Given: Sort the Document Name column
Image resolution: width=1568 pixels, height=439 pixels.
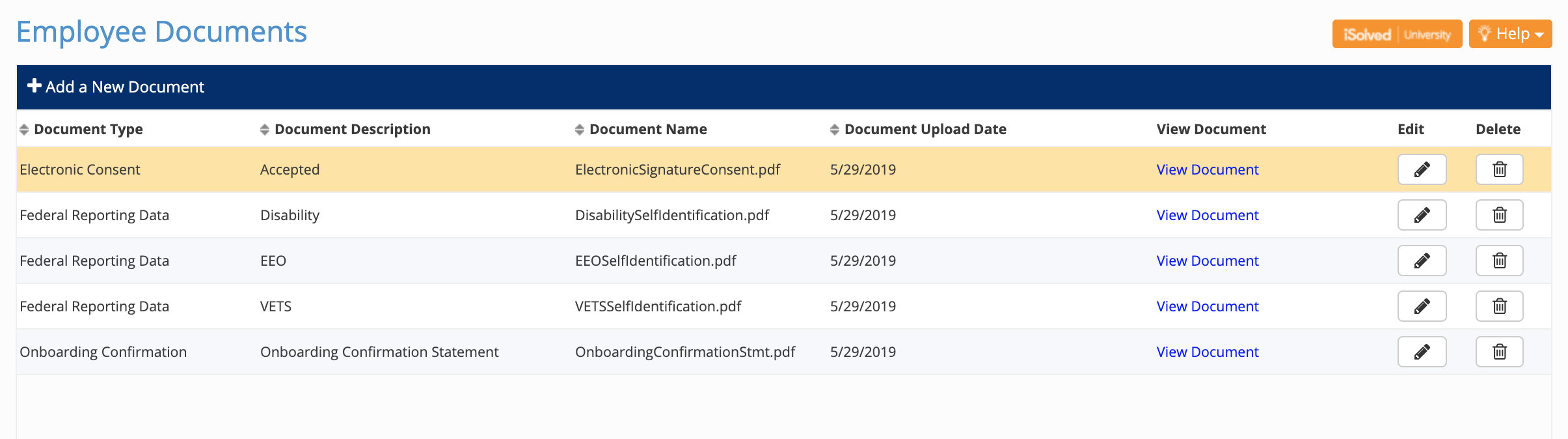Looking at the screenshot, I should coord(579,128).
